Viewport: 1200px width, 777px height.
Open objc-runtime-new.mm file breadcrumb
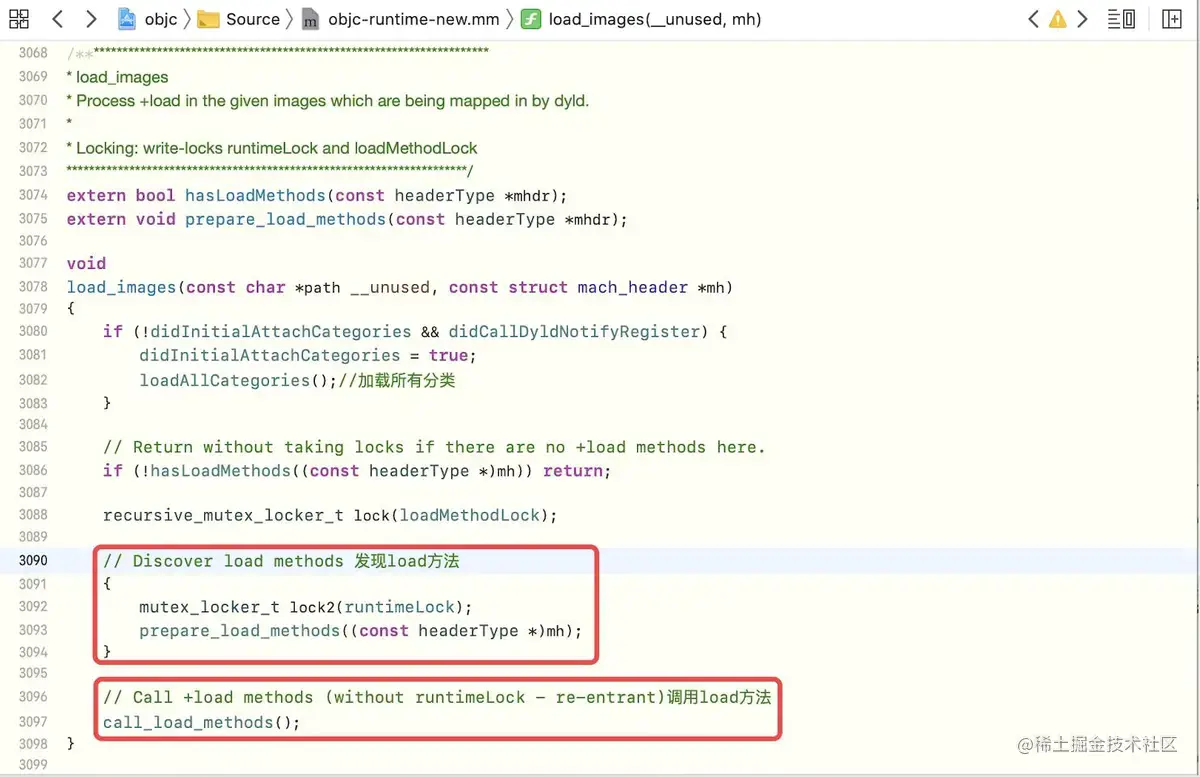[401, 19]
